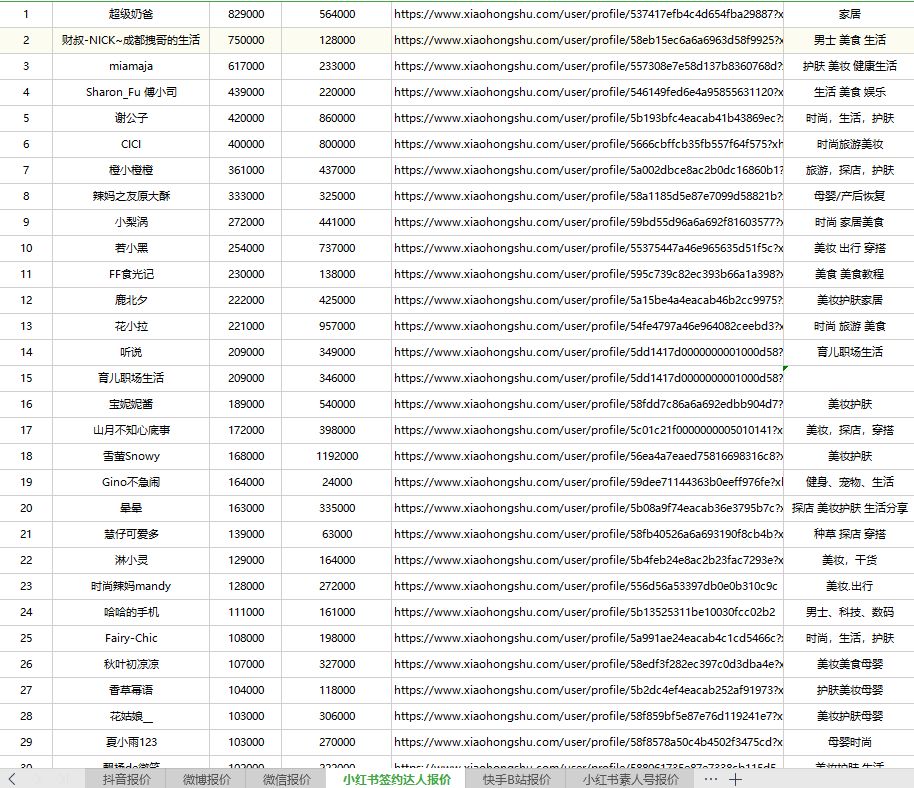Select the cell containing 超级奶爸
This screenshot has width=914, height=788.
(x=129, y=14)
